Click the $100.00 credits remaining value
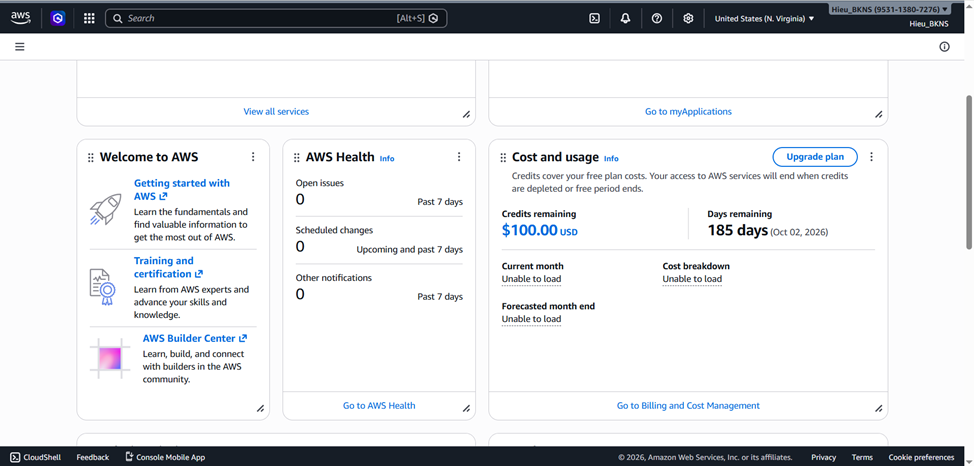The height and width of the screenshot is (466, 974). [540, 230]
